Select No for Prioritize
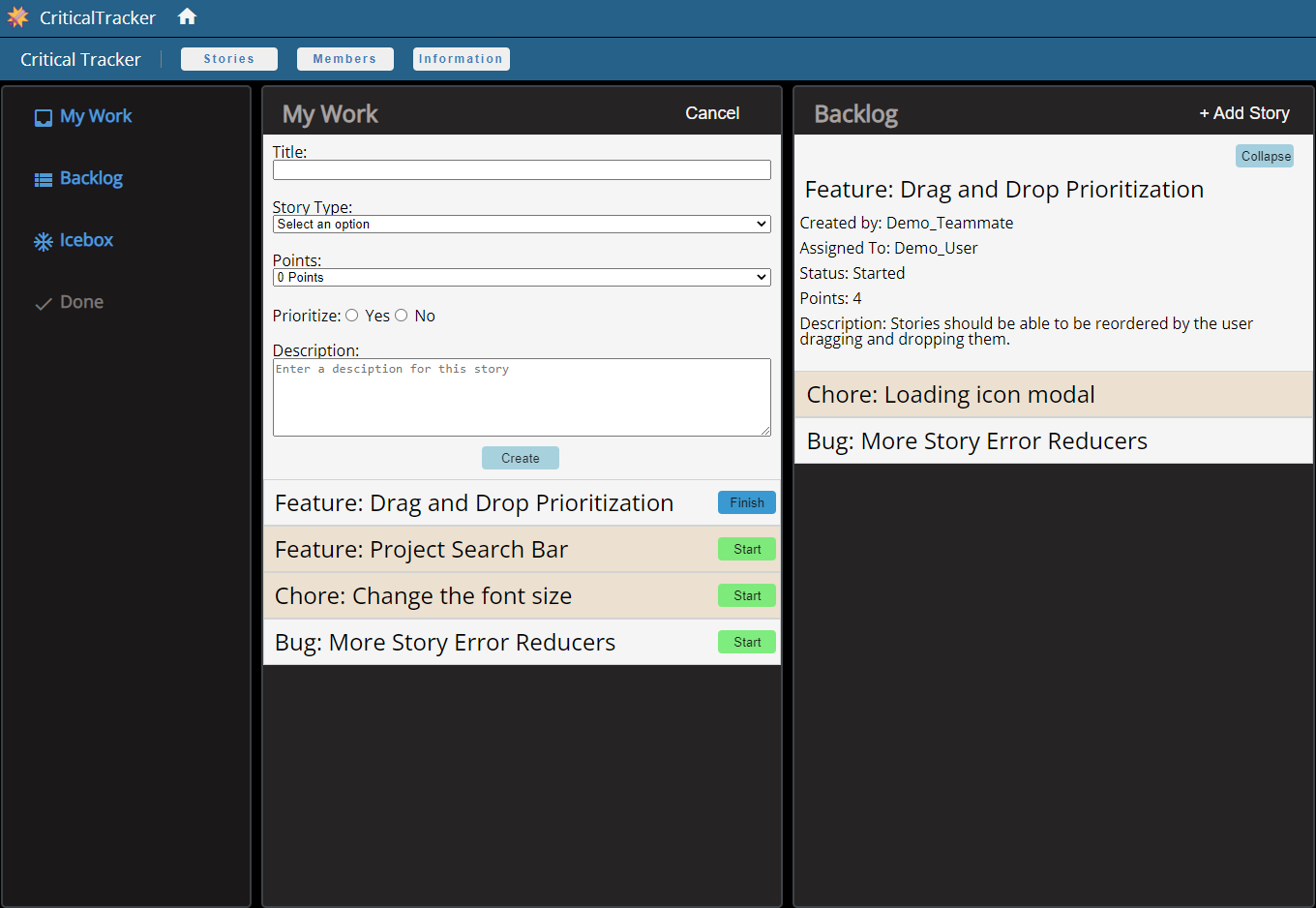 tap(401, 315)
